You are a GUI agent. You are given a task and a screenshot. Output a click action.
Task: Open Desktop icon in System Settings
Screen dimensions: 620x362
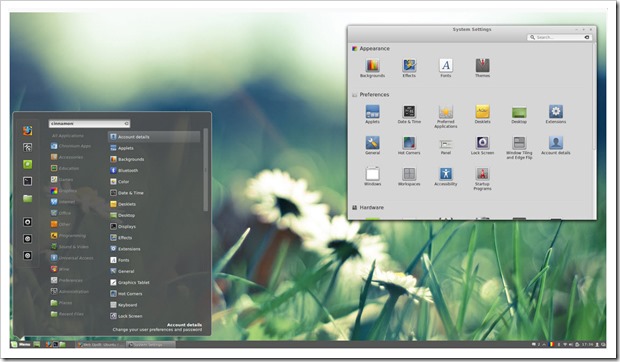click(519, 114)
